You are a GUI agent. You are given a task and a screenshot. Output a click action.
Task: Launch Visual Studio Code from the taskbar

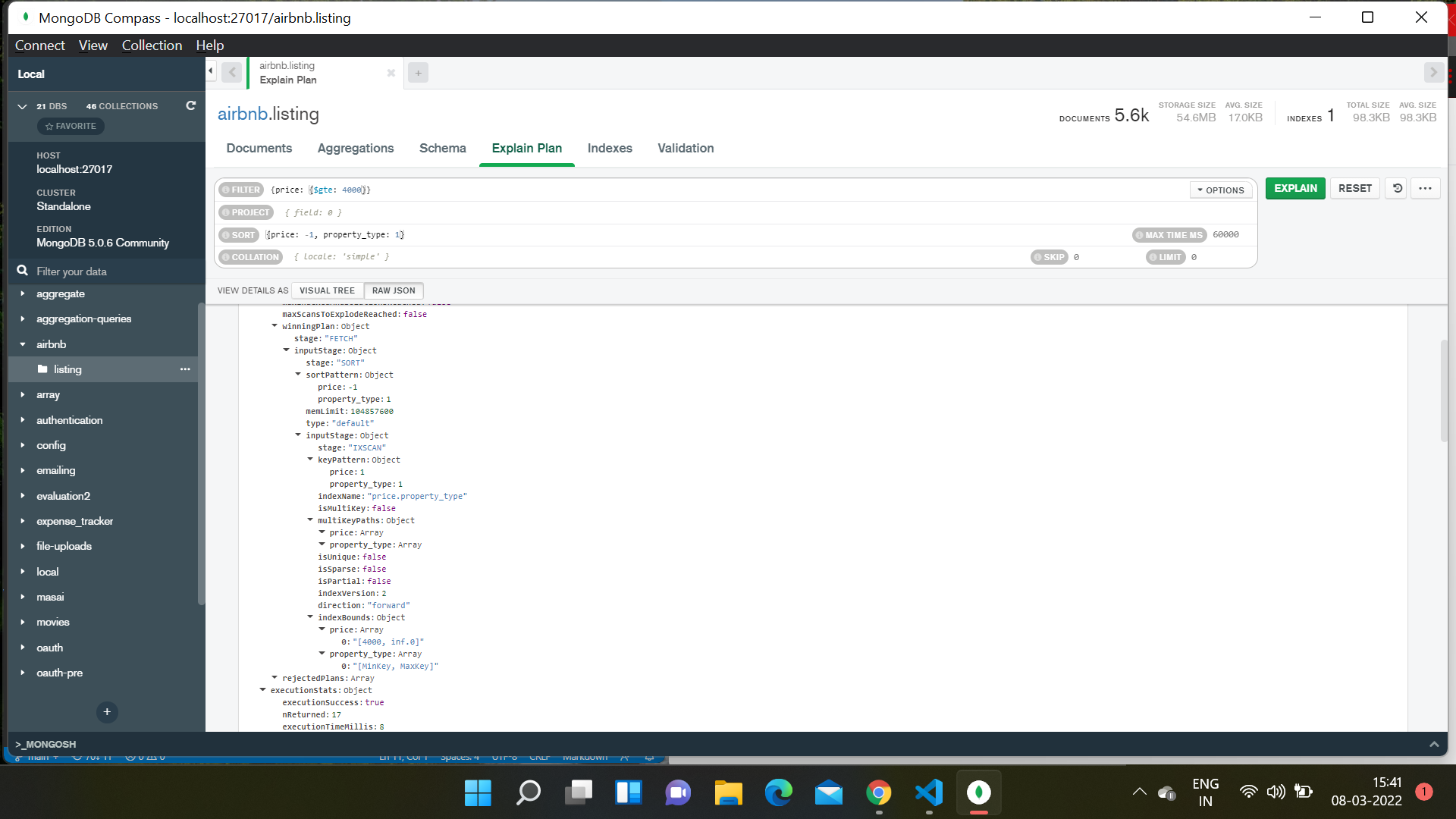929,792
